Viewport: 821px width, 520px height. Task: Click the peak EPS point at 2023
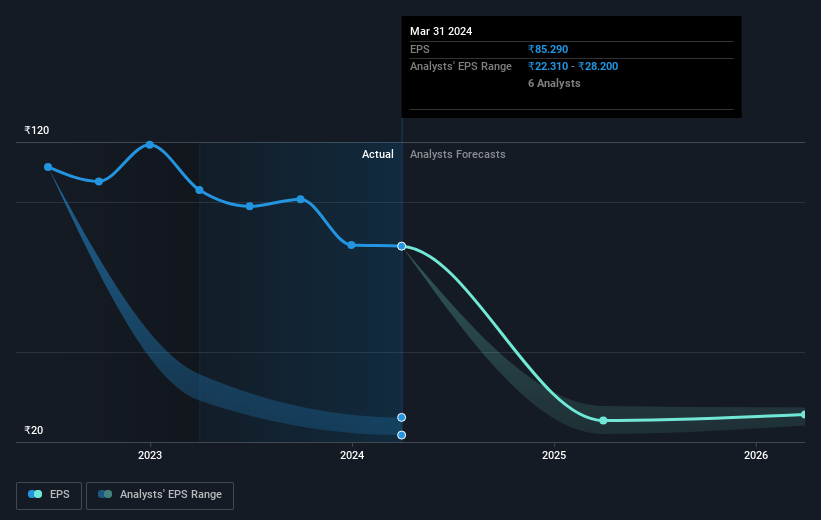(x=150, y=145)
